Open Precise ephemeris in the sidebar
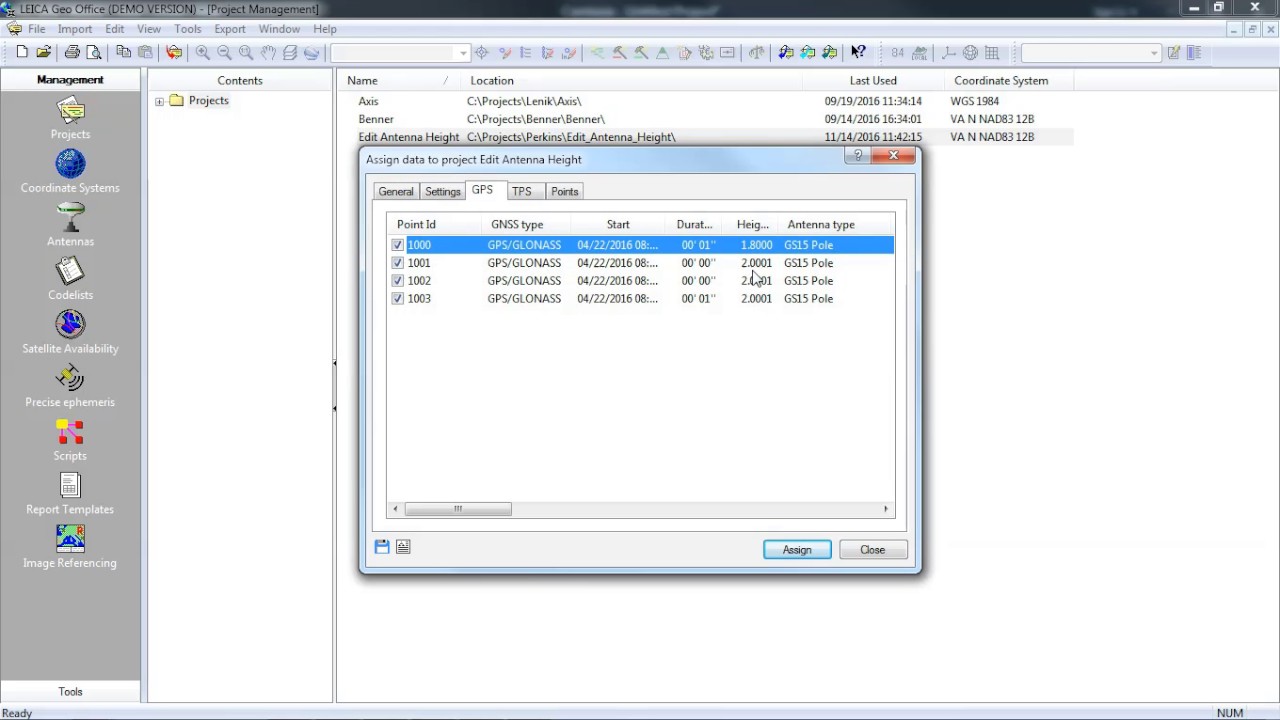This screenshot has height=720, width=1280. [x=70, y=386]
